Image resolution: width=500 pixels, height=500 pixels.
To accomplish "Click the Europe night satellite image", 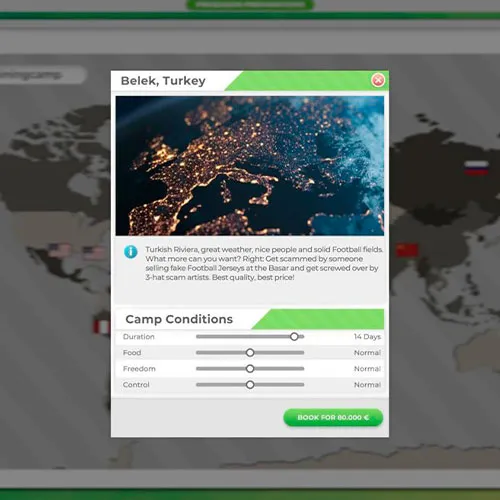I will click(250, 166).
